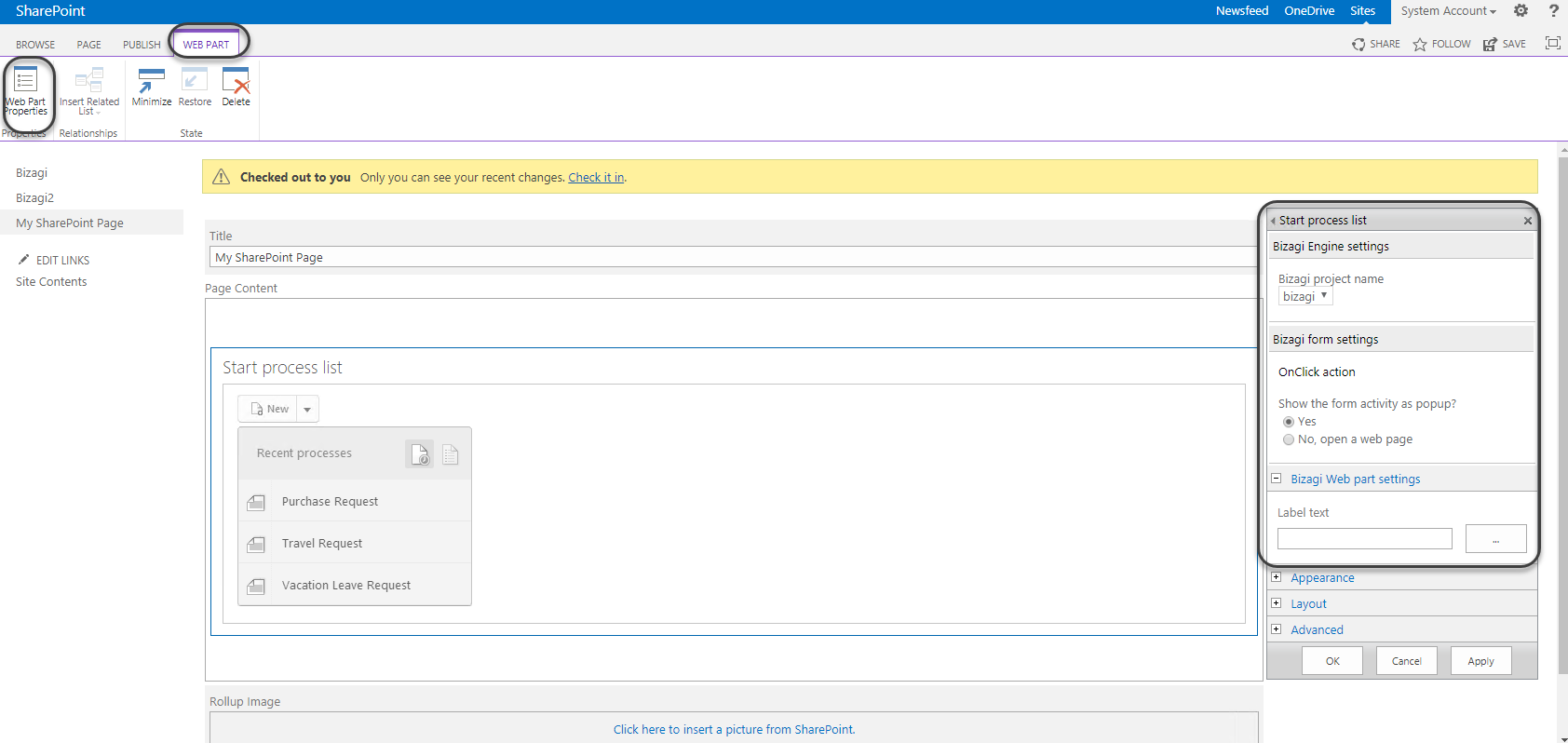Open Bizagi project name dropdown
Viewport: 1568px width, 743px height.
coord(1305,296)
